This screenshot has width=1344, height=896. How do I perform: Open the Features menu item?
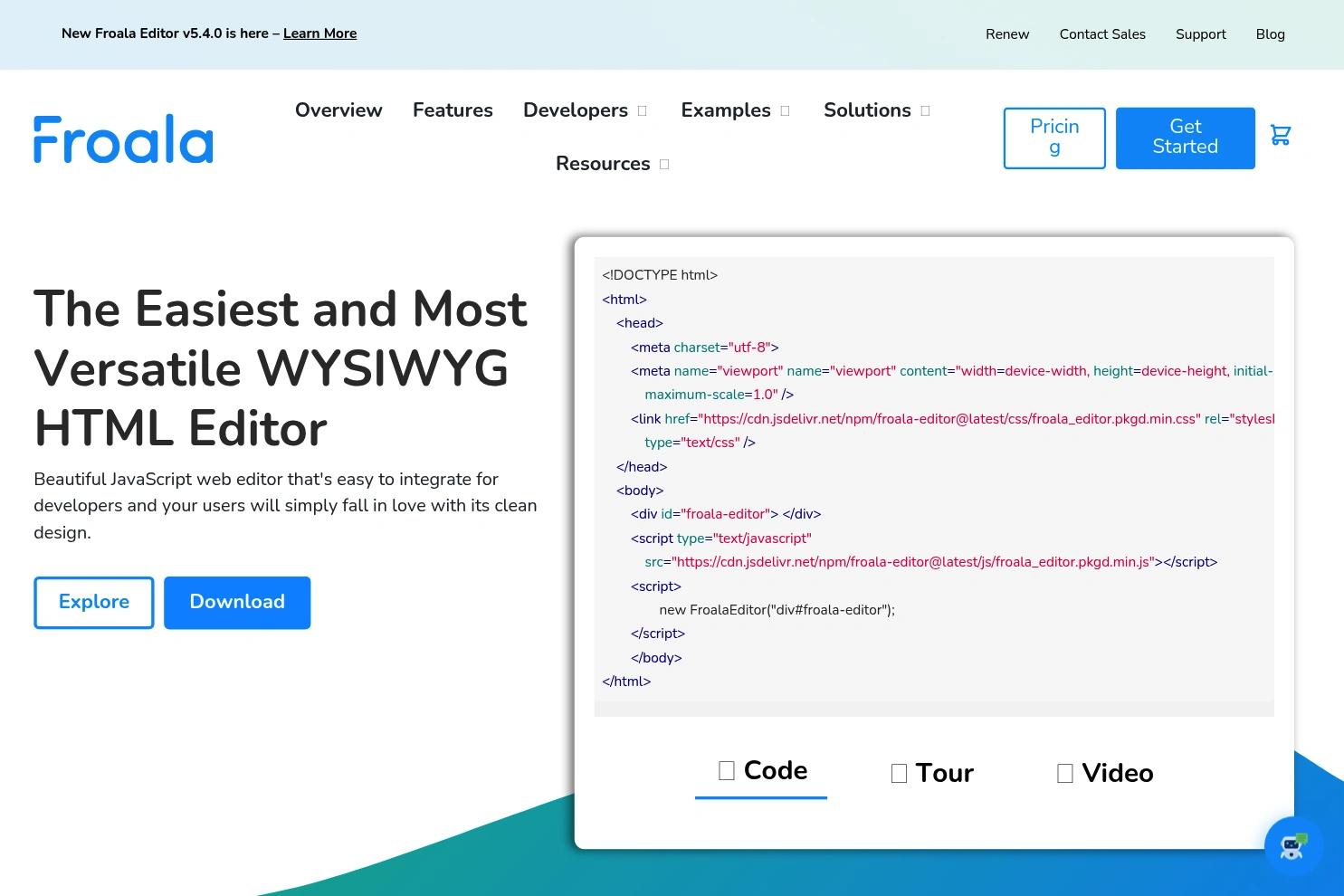453,110
